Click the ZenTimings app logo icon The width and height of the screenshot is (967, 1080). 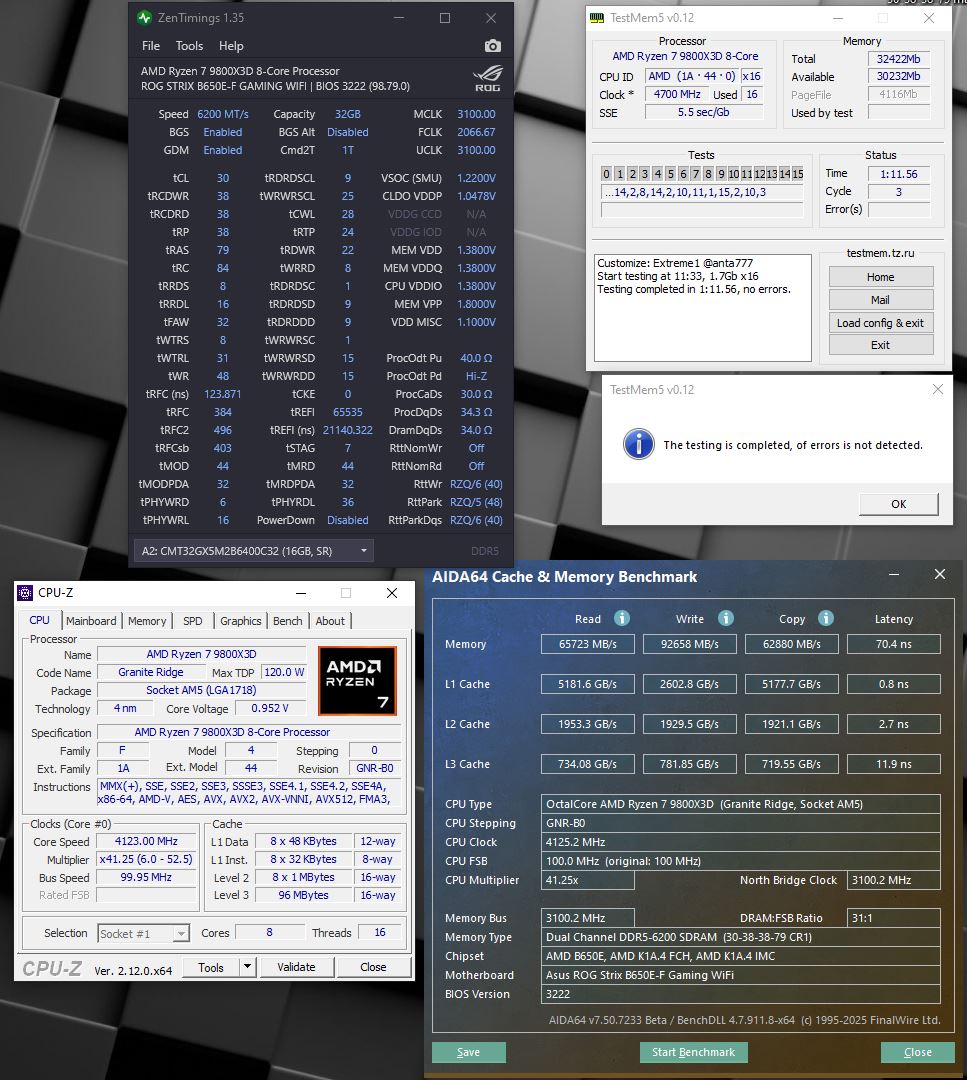(x=144, y=18)
